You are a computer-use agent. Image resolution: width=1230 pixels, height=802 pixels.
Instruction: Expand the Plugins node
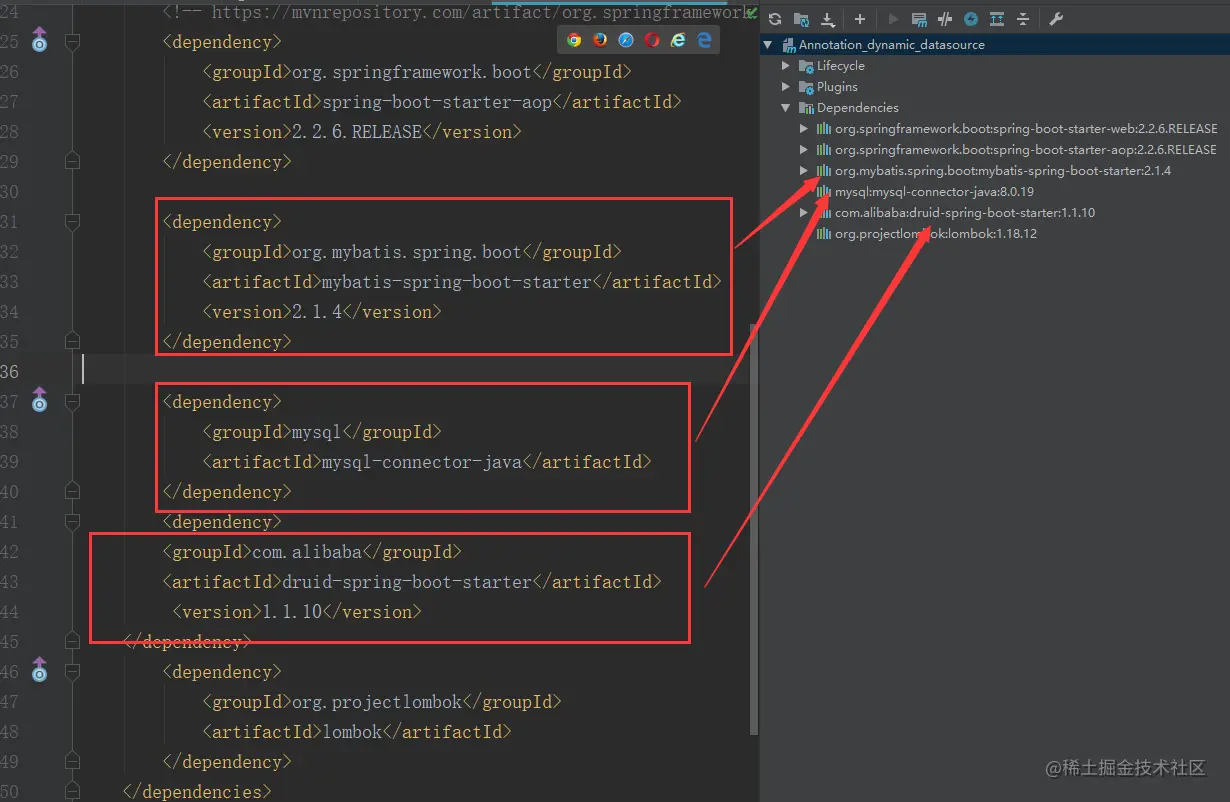[786, 87]
